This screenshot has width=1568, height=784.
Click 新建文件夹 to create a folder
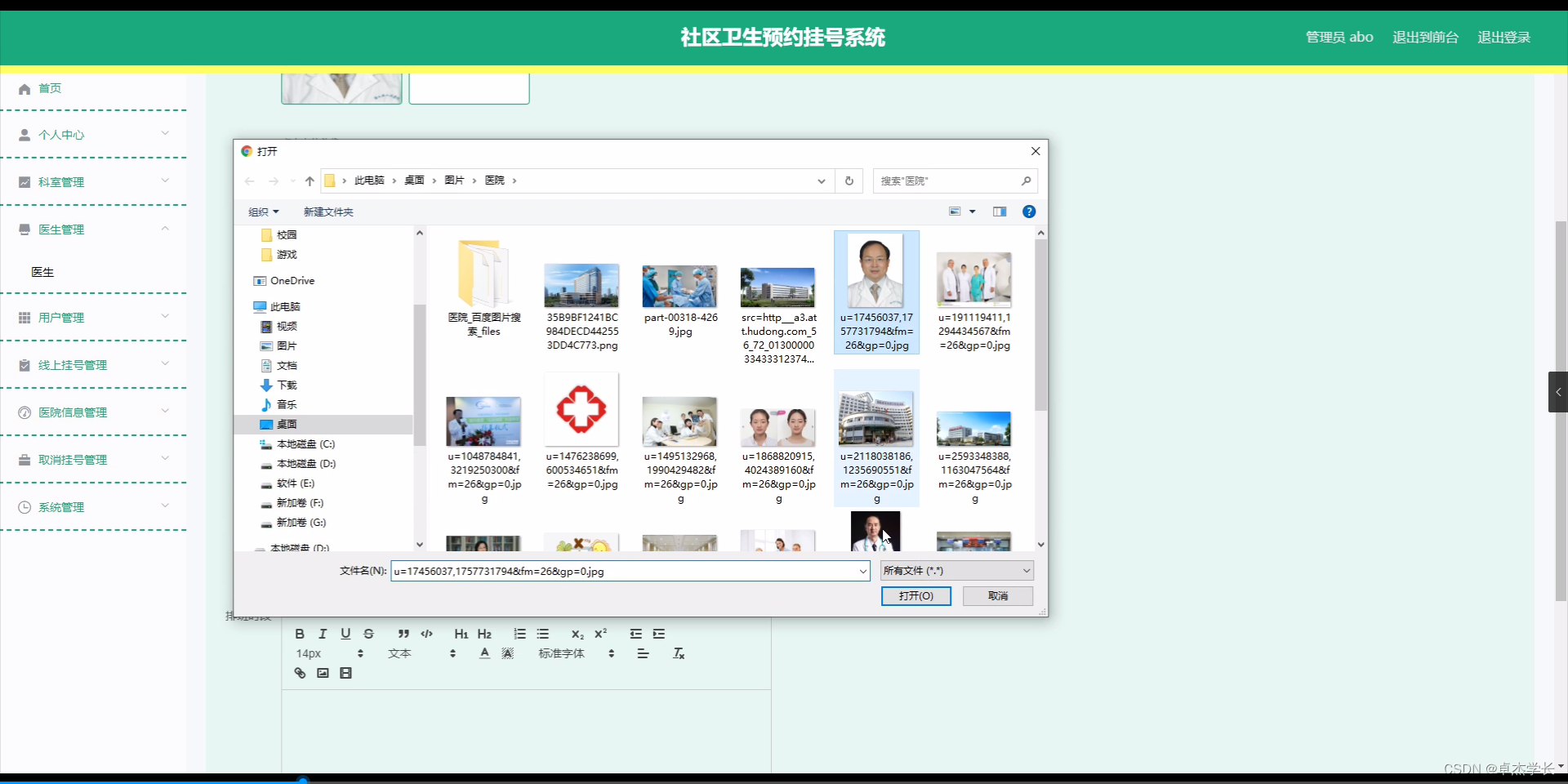[x=327, y=212]
